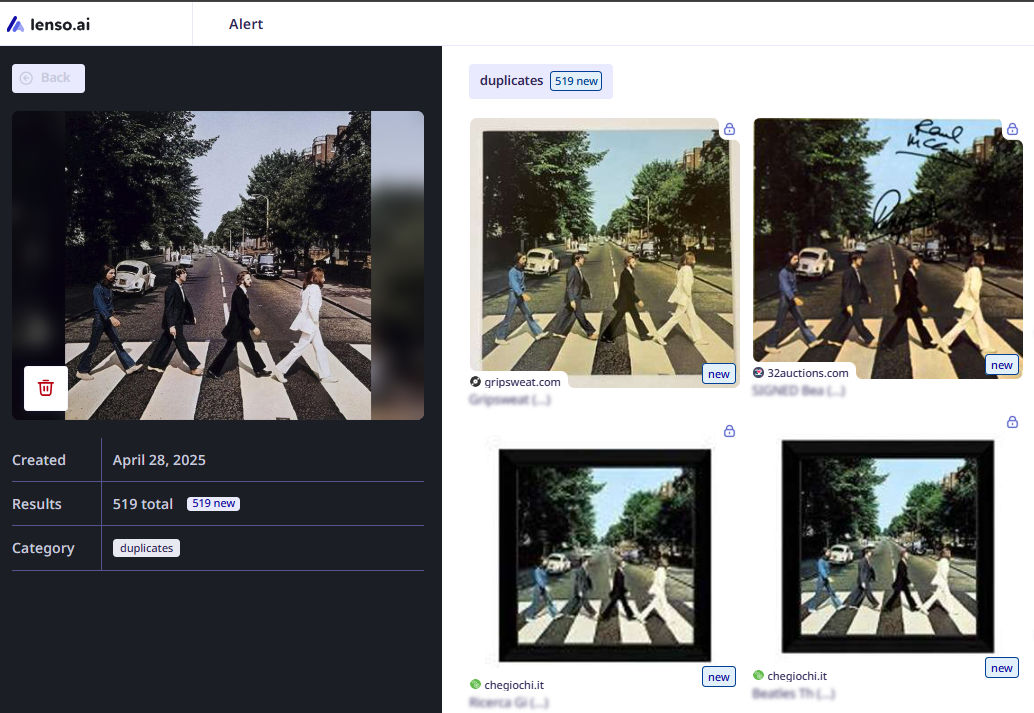Image resolution: width=1034 pixels, height=713 pixels.
Task: Select the duplicates tab with 519 new
Action: 541,81
